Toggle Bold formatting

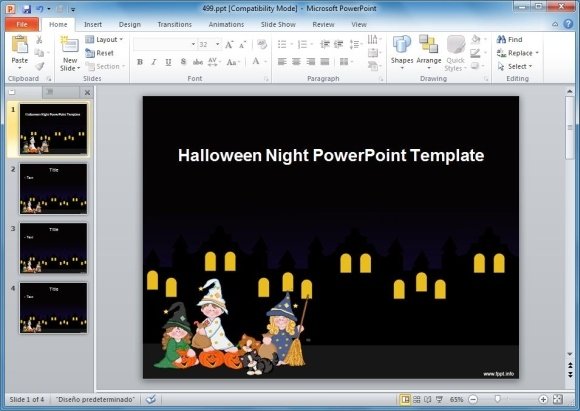(x=140, y=62)
